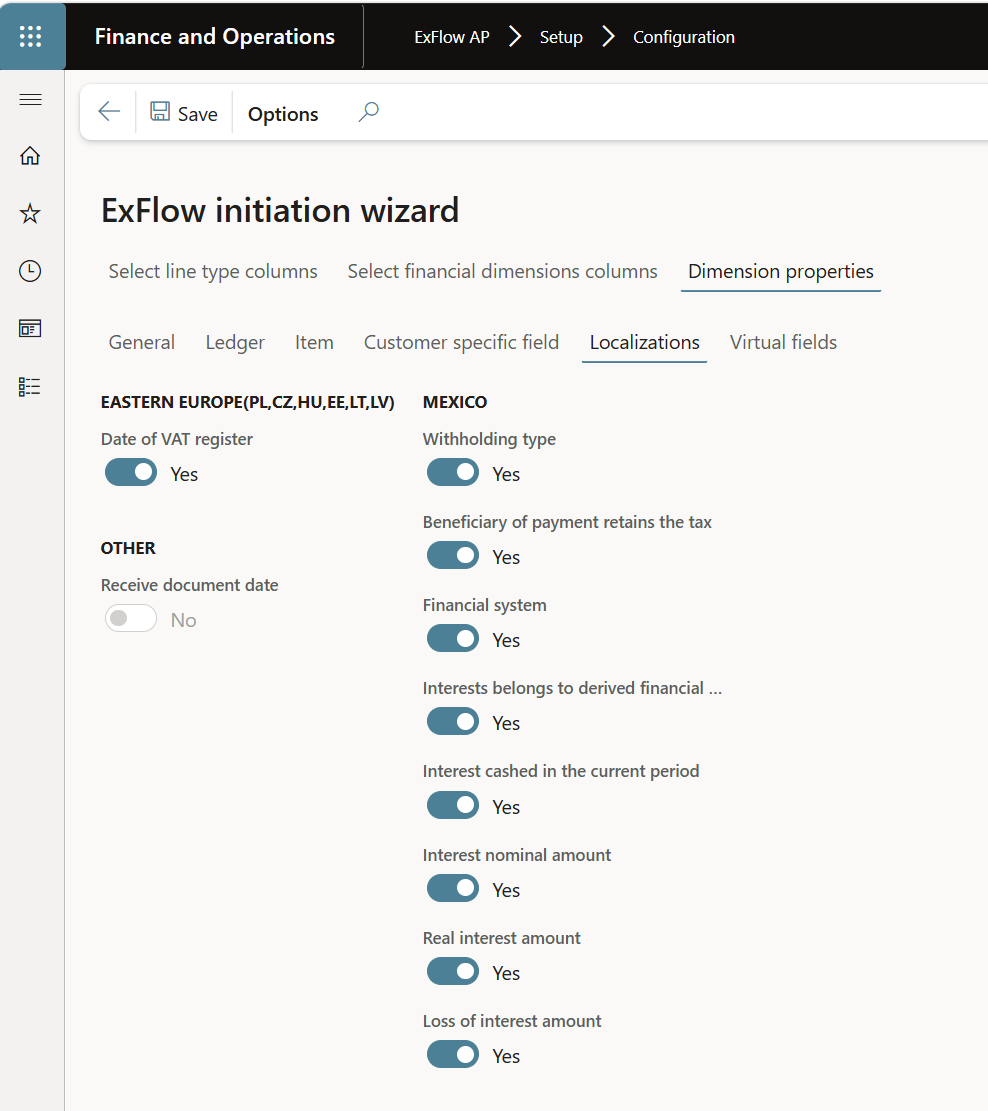This screenshot has width=988, height=1111.
Task: Open Customer specific field sub-tab
Action: pos(461,342)
